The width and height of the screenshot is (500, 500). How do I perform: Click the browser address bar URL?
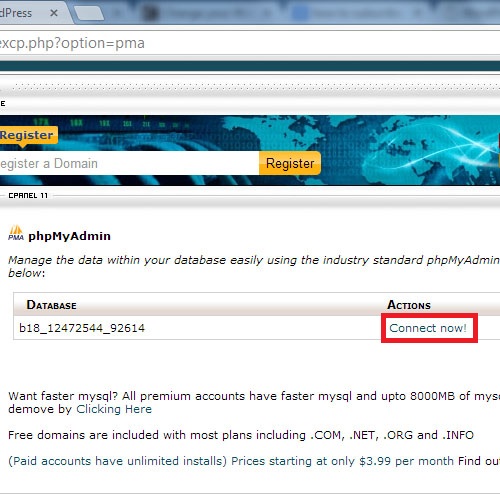pyautogui.click(x=72, y=43)
